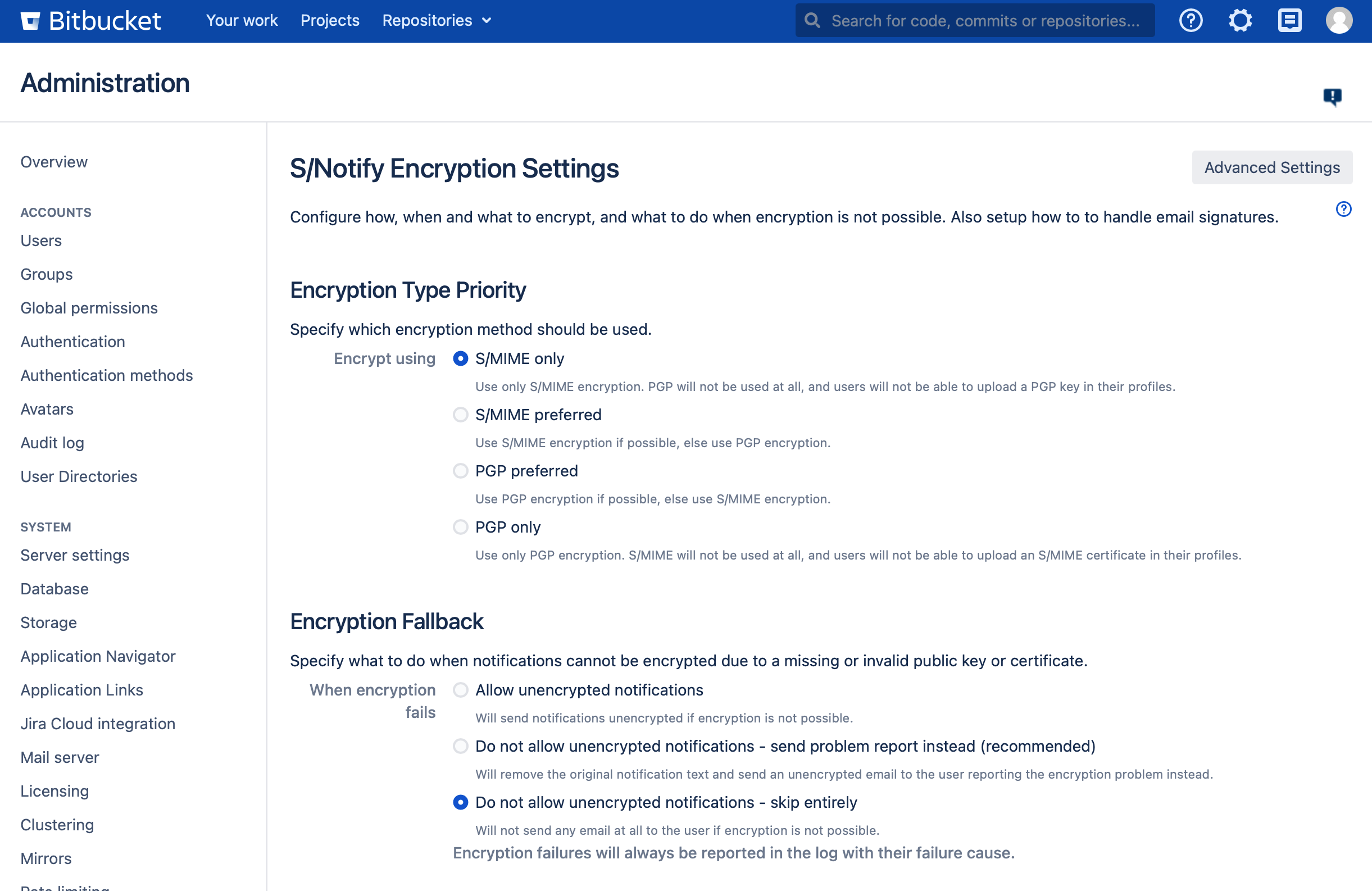Open the Your work menu item
Viewport: 1372px width, 891px height.
[x=242, y=21]
